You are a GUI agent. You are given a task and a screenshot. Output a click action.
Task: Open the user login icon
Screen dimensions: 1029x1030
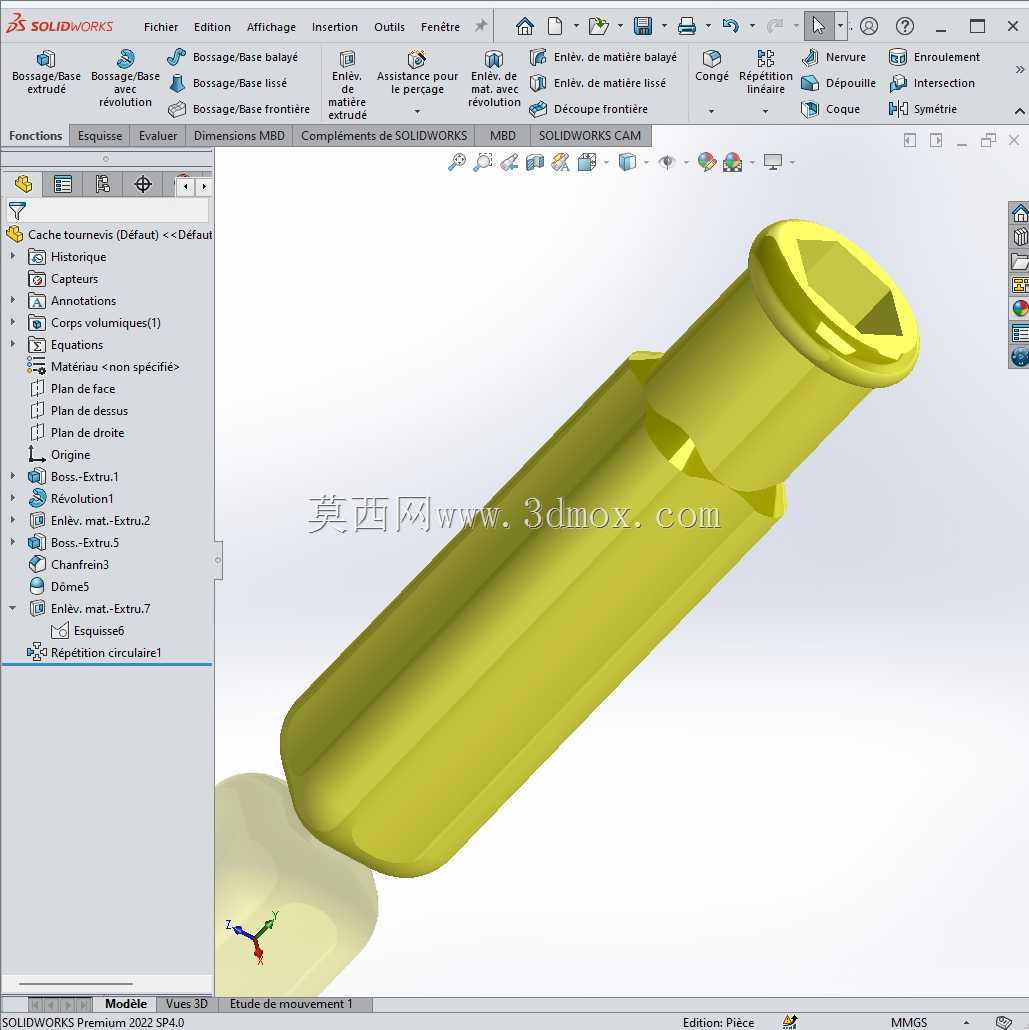(x=869, y=26)
